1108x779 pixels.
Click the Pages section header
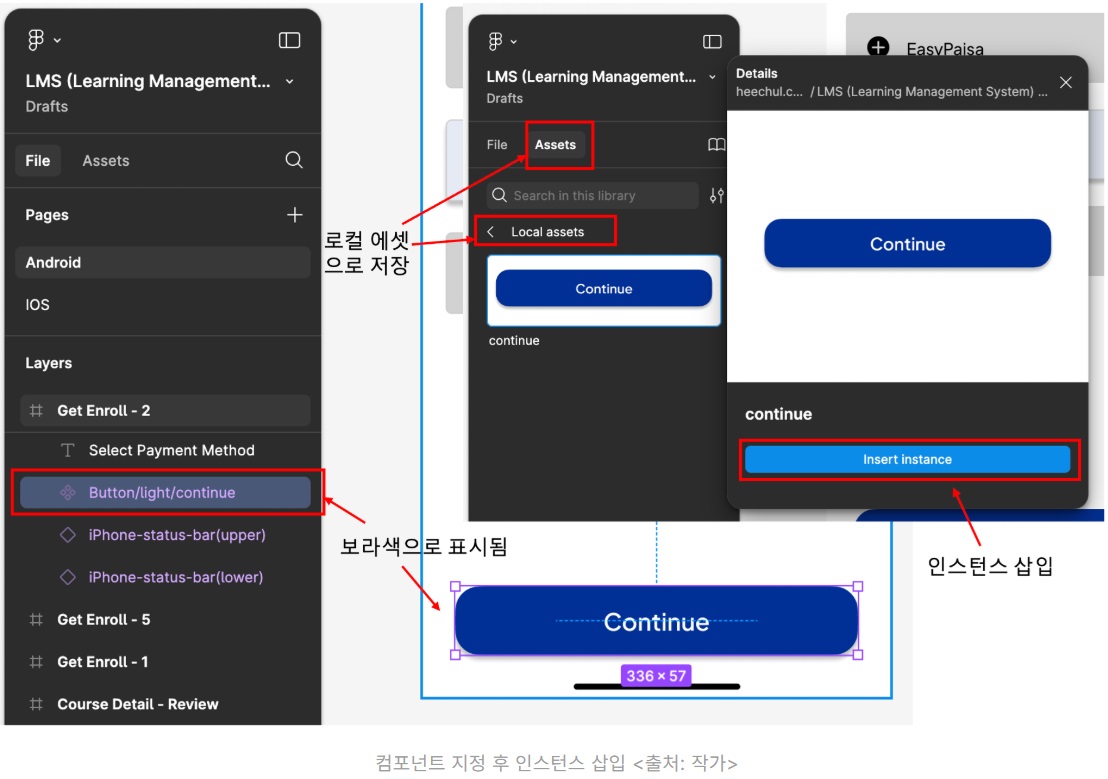(47, 215)
